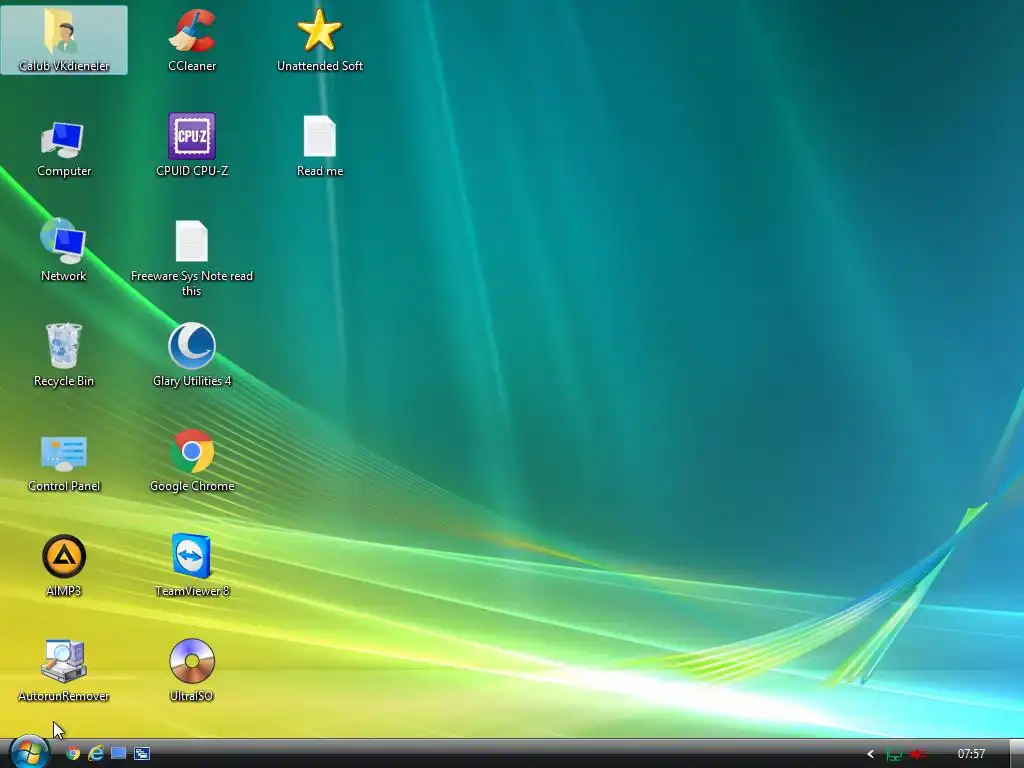Select the CPUID CPU-Z shortcut

(x=191, y=146)
